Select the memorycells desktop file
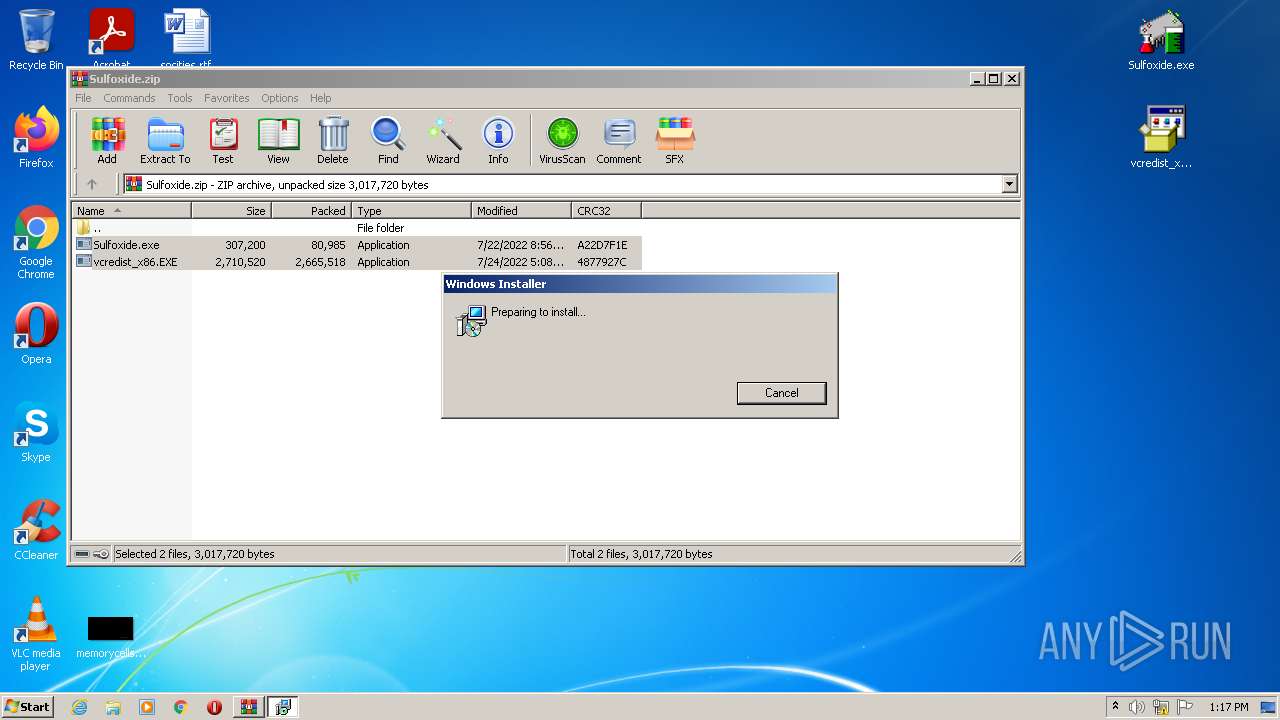The width and height of the screenshot is (1280, 720). 111,636
